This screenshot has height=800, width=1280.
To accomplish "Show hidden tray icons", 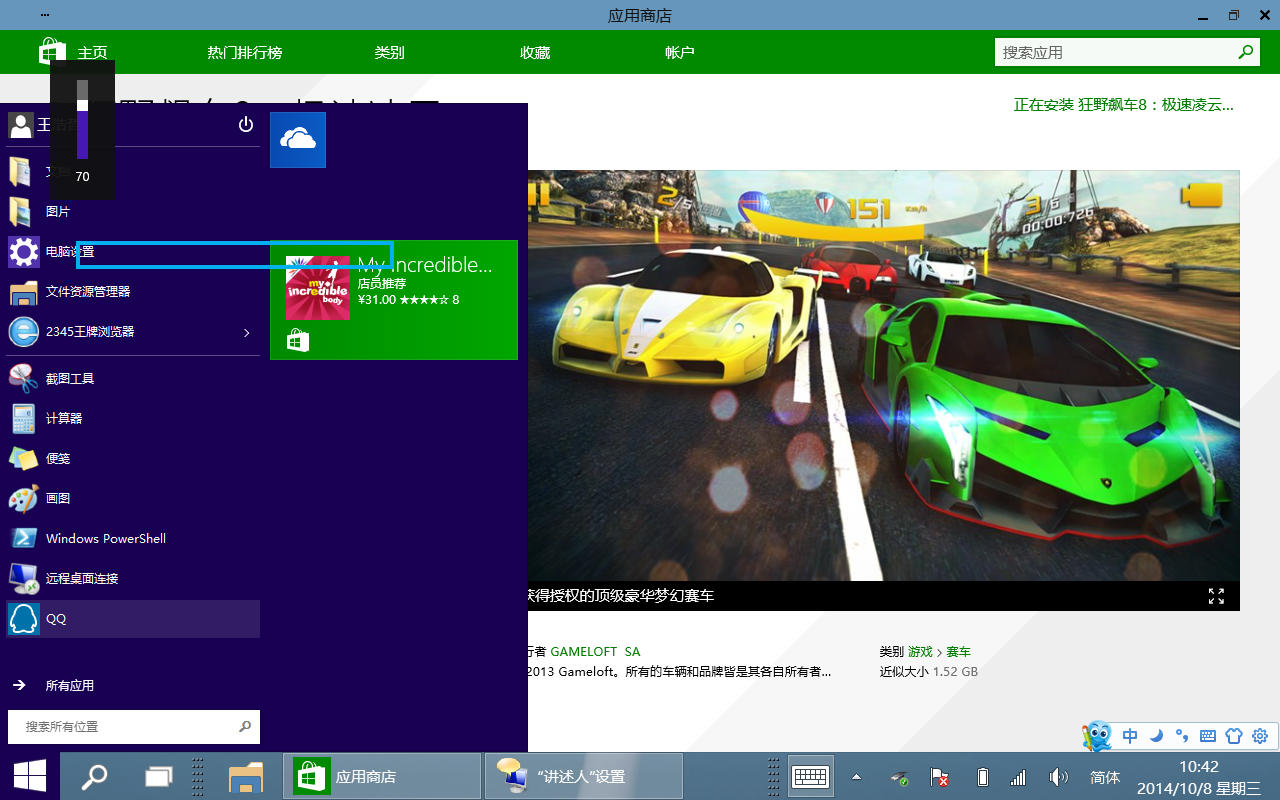I will 857,777.
